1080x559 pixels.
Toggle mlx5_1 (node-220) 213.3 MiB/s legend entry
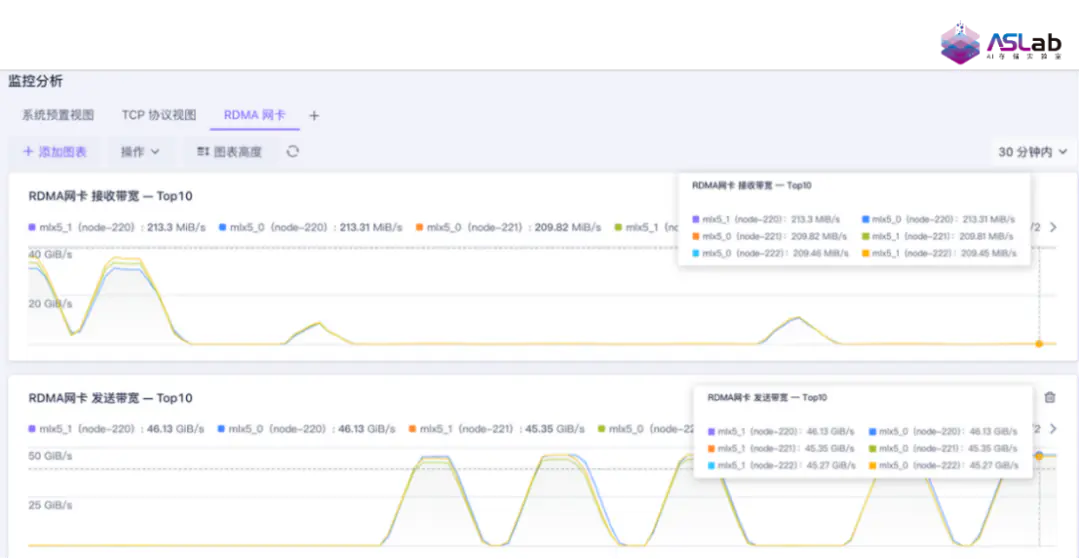tap(117, 227)
